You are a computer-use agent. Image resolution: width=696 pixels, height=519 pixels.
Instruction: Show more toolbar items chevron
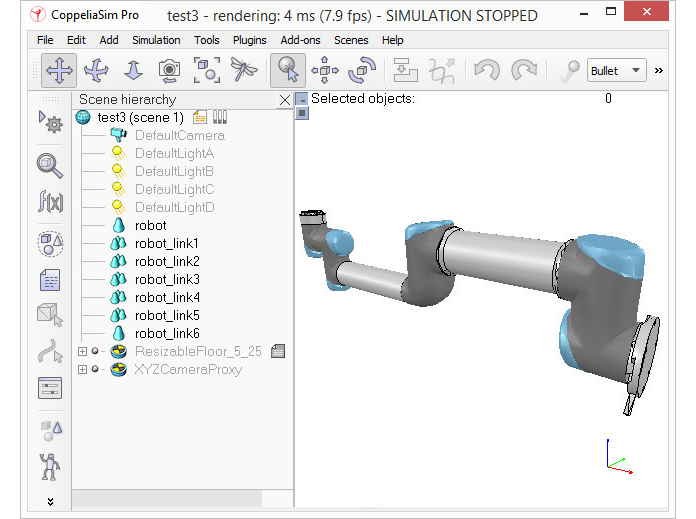(x=659, y=70)
